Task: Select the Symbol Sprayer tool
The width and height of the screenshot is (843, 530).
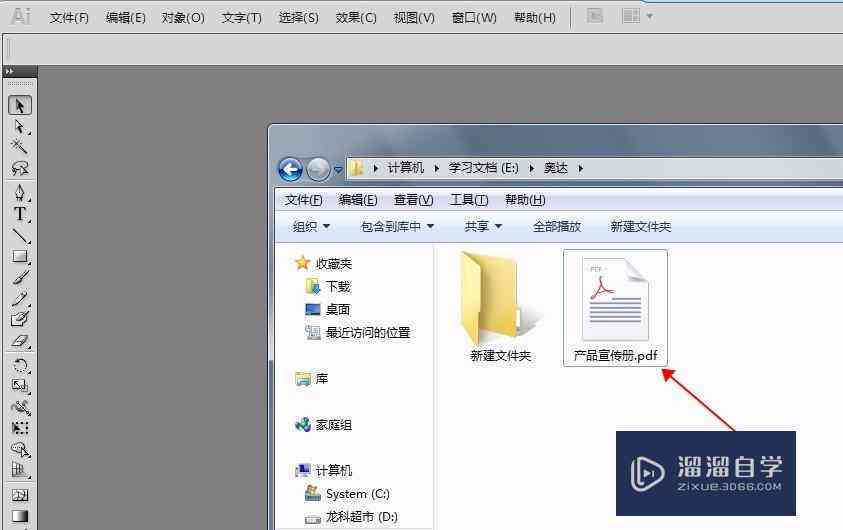Action: (20, 449)
